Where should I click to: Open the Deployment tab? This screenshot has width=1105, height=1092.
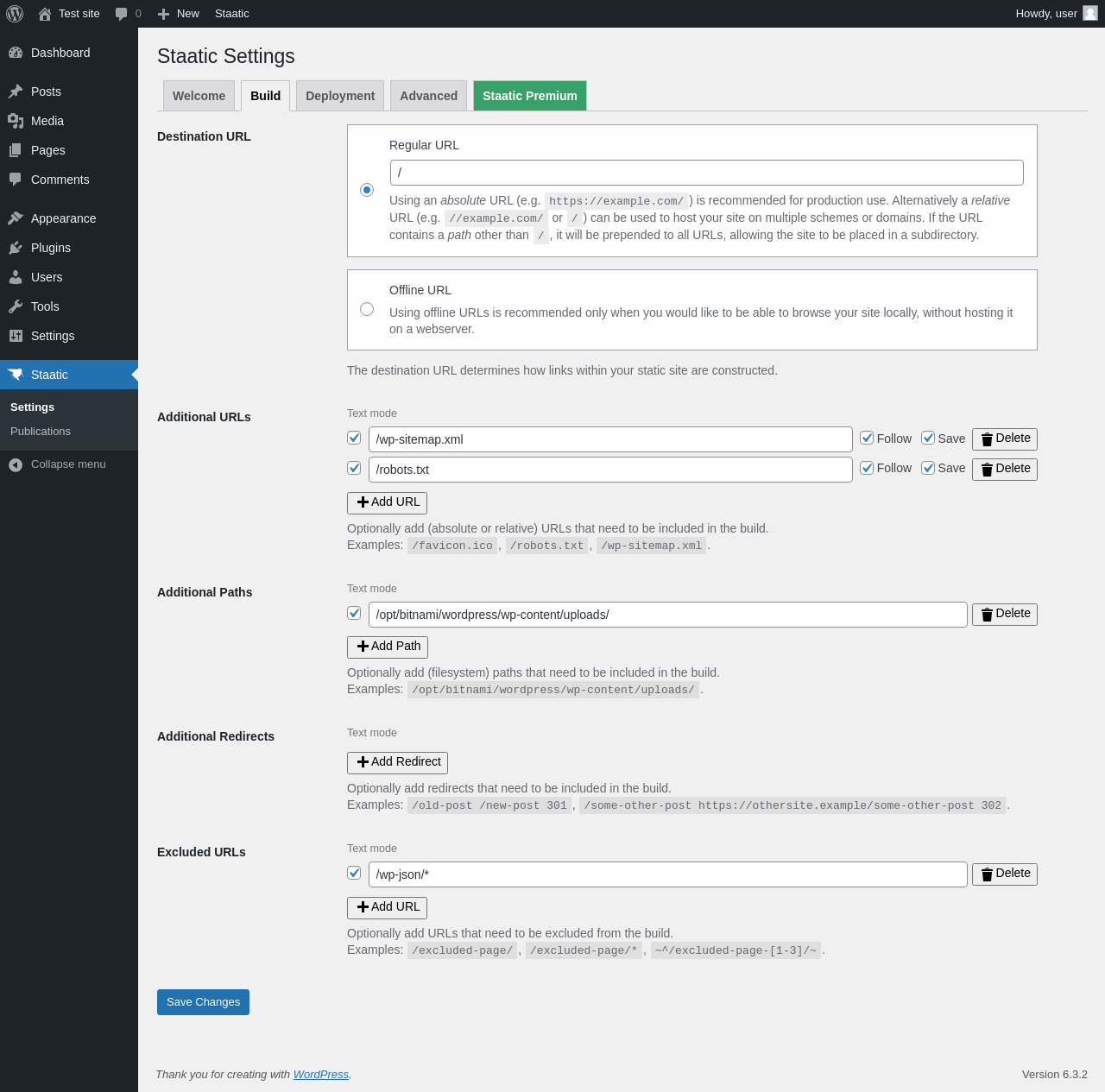coord(340,96)
